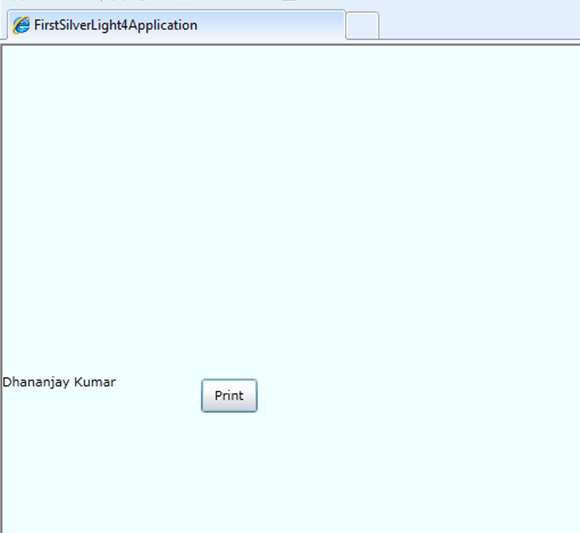Image resolution: width=580 pixels, height=533 pixels.
Task: Click the Internet Explorer icon on the tab
Action: (x=21, y=25)
